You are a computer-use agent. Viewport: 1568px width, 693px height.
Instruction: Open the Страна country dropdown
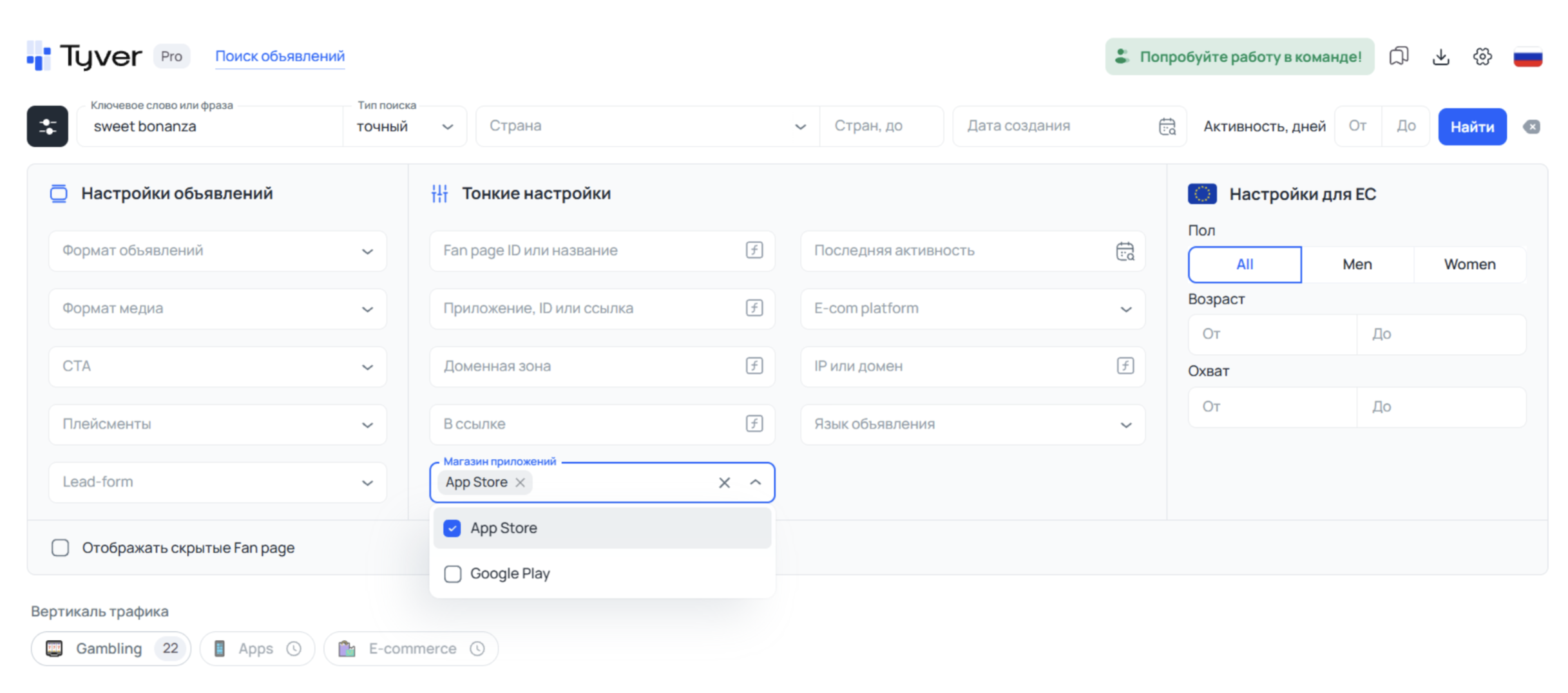pyautogui.click(x=647, y=126)
